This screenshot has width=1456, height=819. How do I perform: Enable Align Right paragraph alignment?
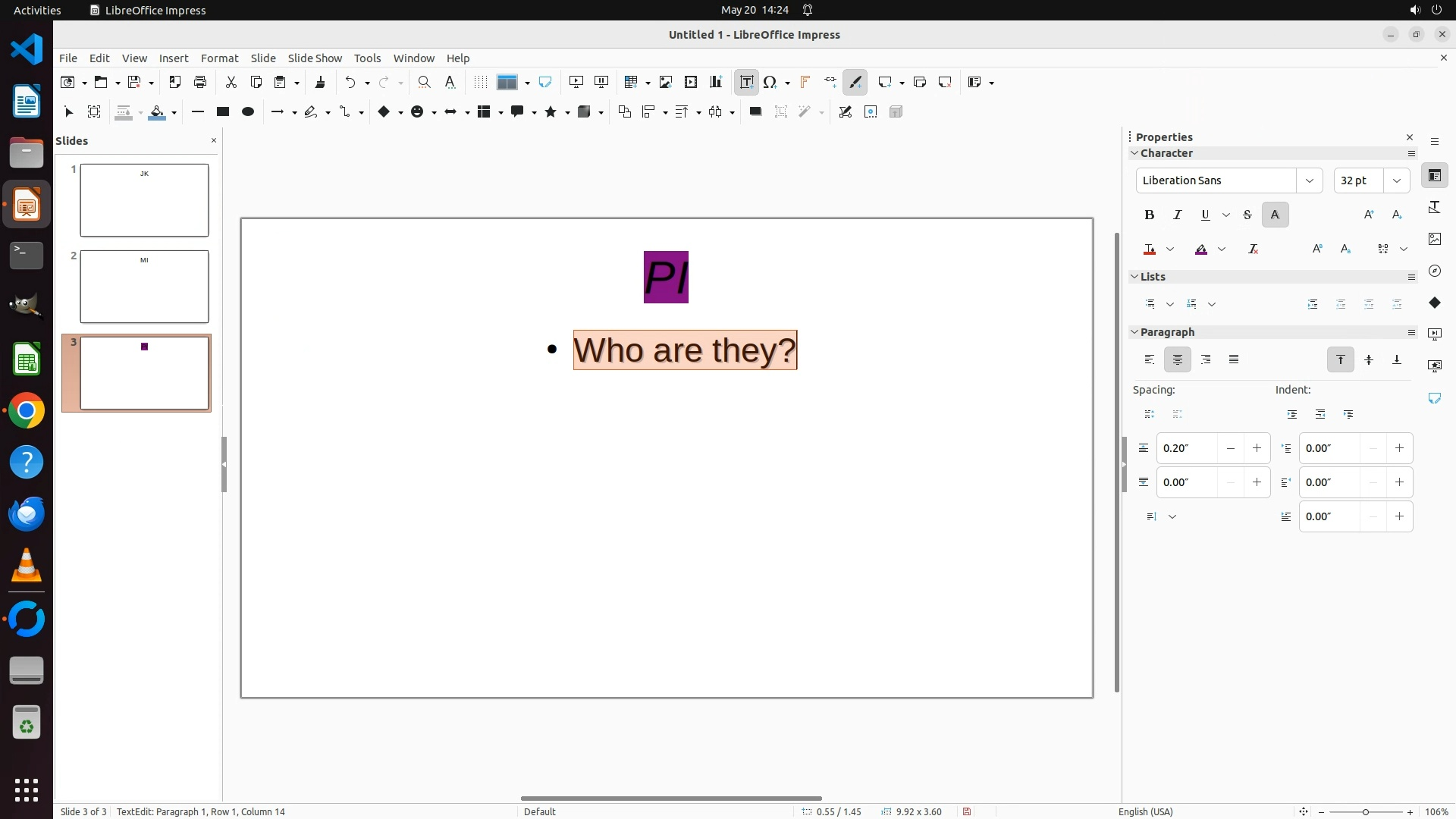point(1206,359)
